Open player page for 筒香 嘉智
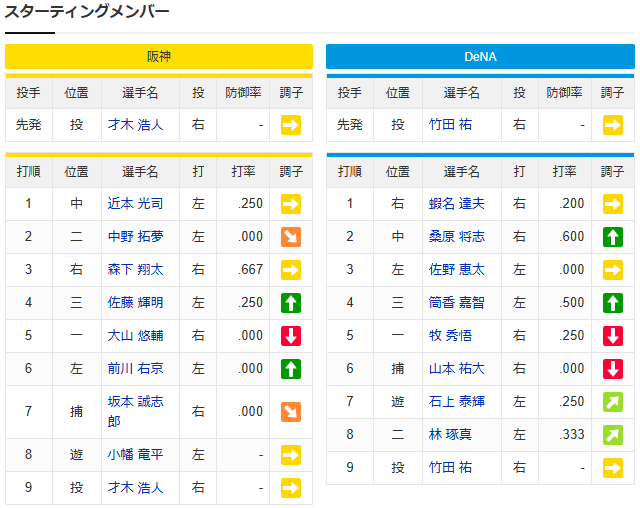640x508 pixels. pyautogui.click(x=457, y=302)
